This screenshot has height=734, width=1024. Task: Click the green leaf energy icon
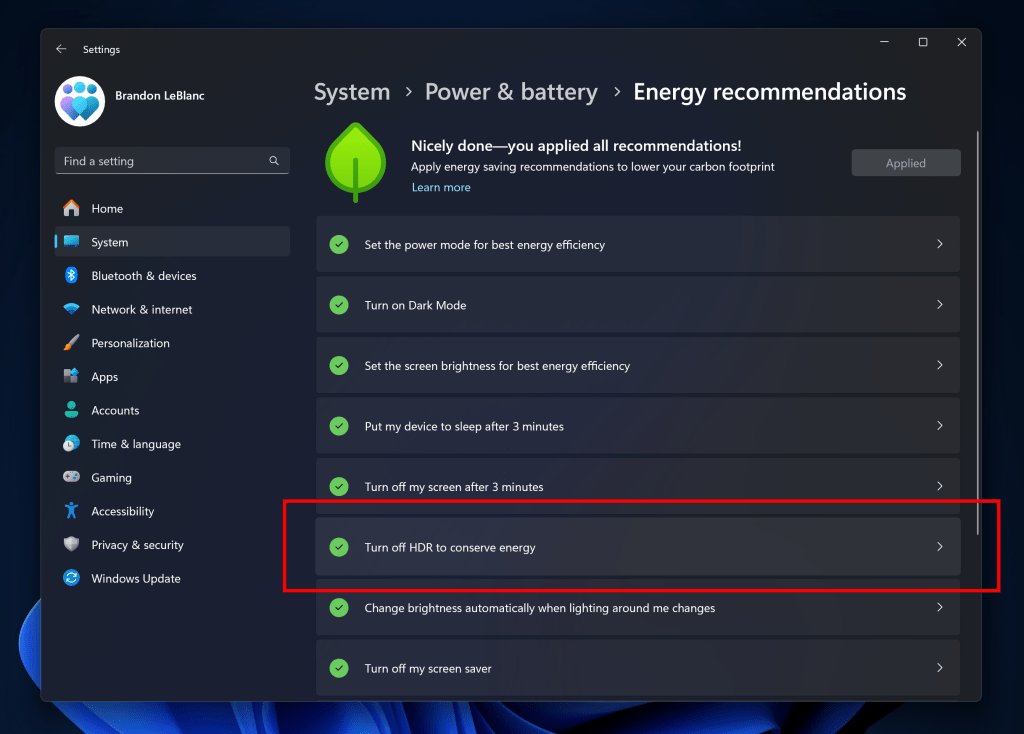coord(354,160)
